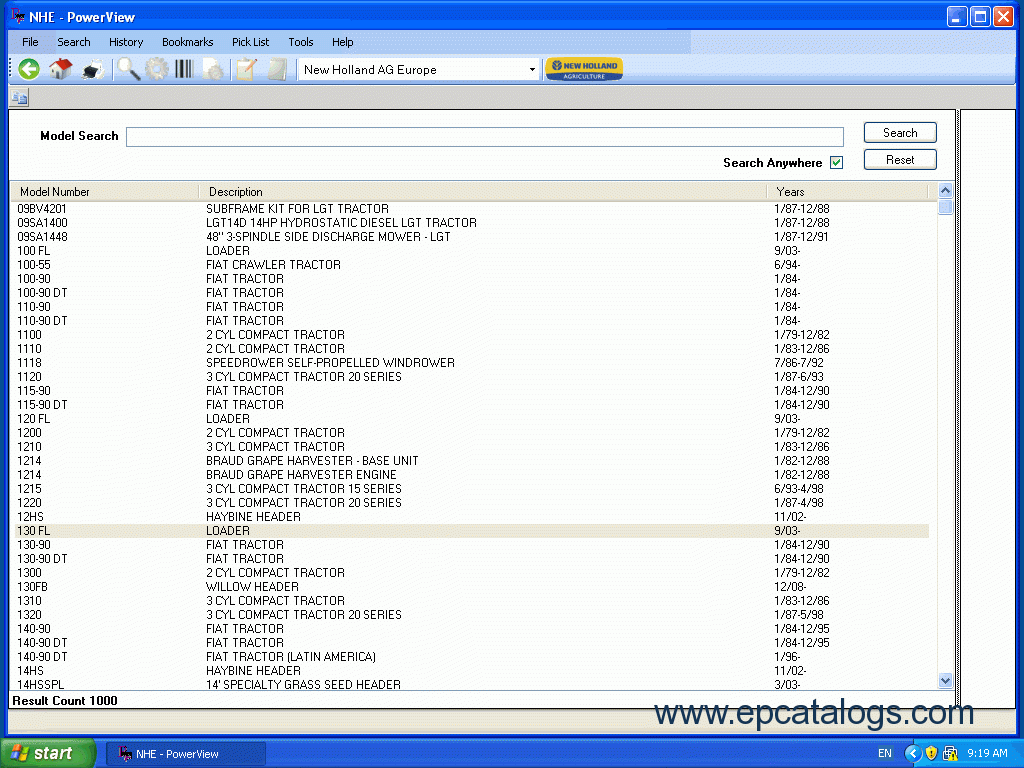Click the printer icon

[x=93, y=69]
